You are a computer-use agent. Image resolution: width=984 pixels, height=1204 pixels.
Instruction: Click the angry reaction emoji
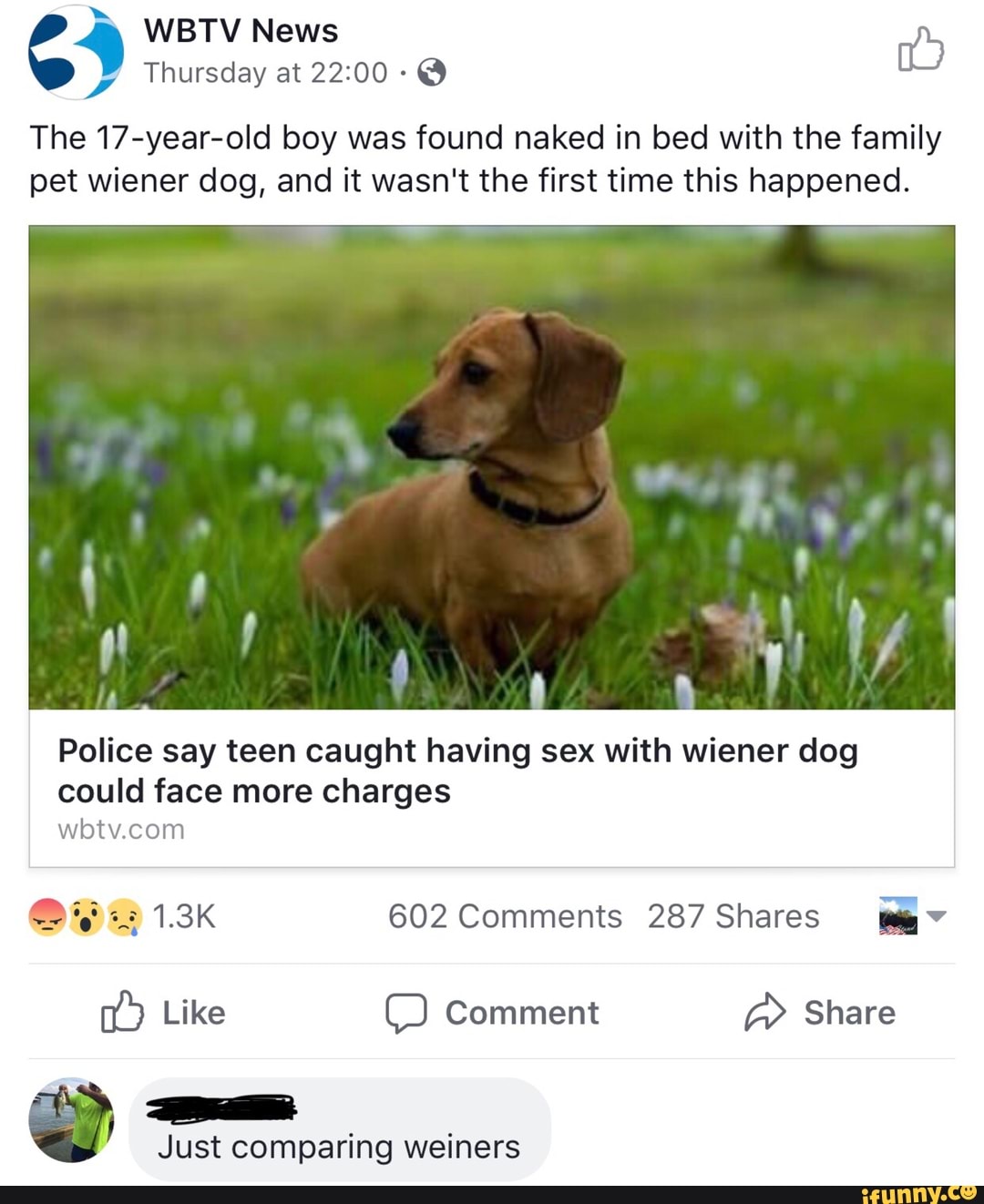click(47, 916)
